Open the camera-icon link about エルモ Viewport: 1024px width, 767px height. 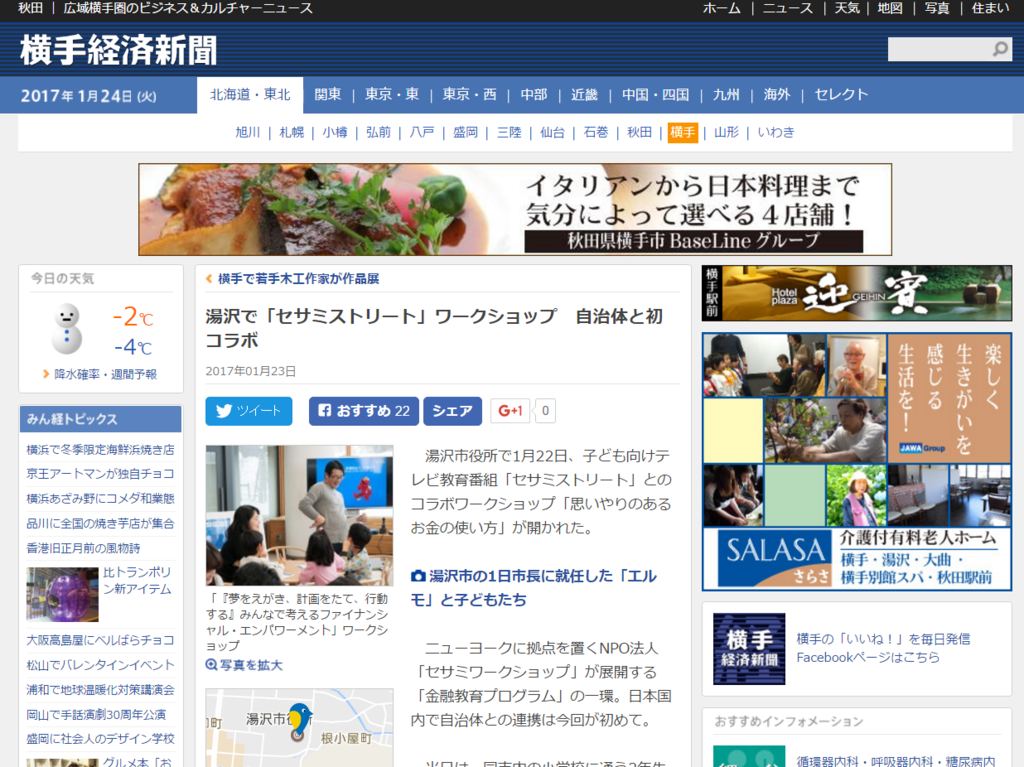coord(534,587)
